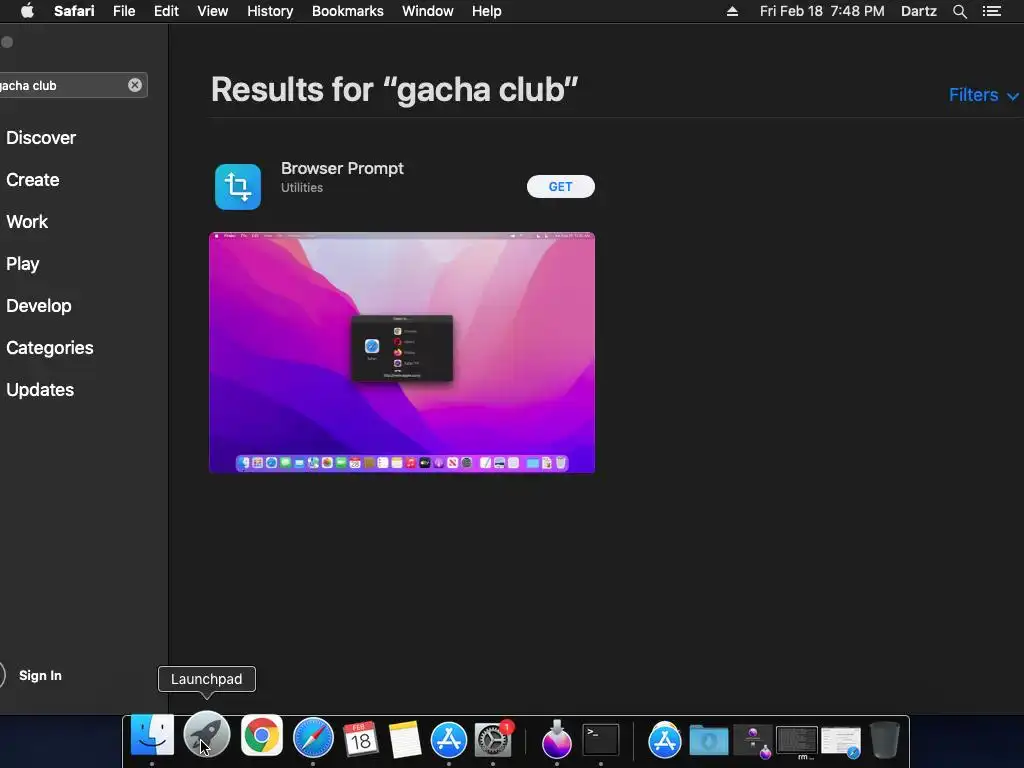Image resolution: width=1024 pixels, height=768 pixels.
Task: Click the eject icon in menu bar
Action: point(732,11)
